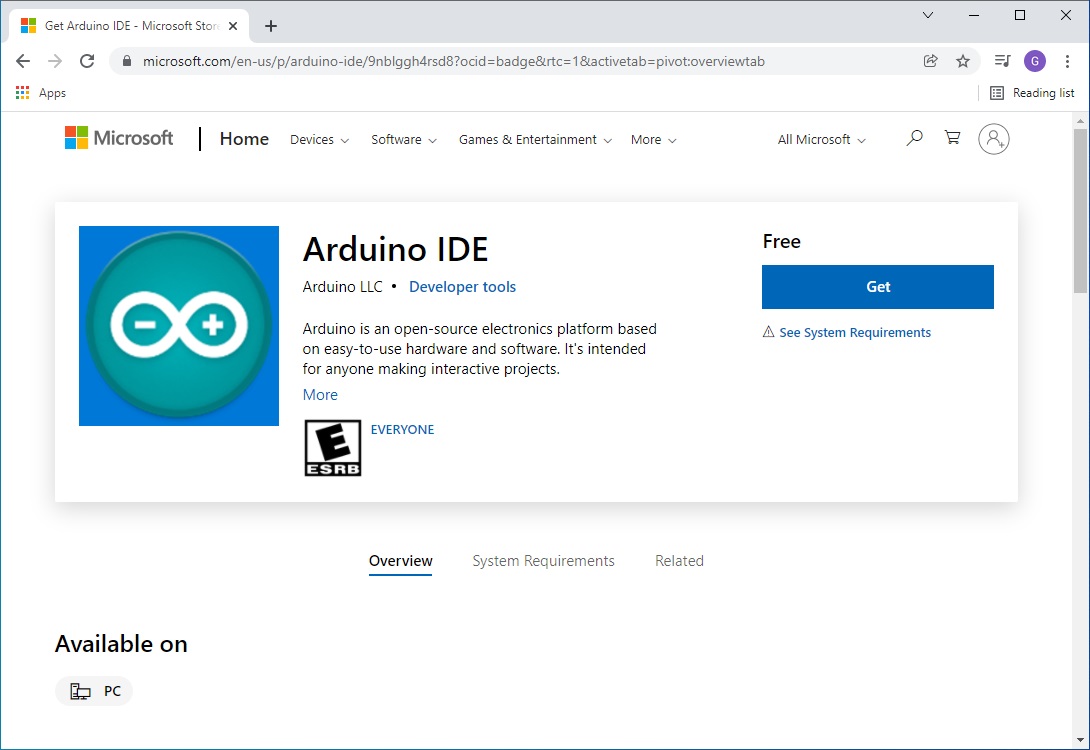Expand the Games & Entertainment menu
Viewport: 1090px width, 750px height.
pos(535,140)
